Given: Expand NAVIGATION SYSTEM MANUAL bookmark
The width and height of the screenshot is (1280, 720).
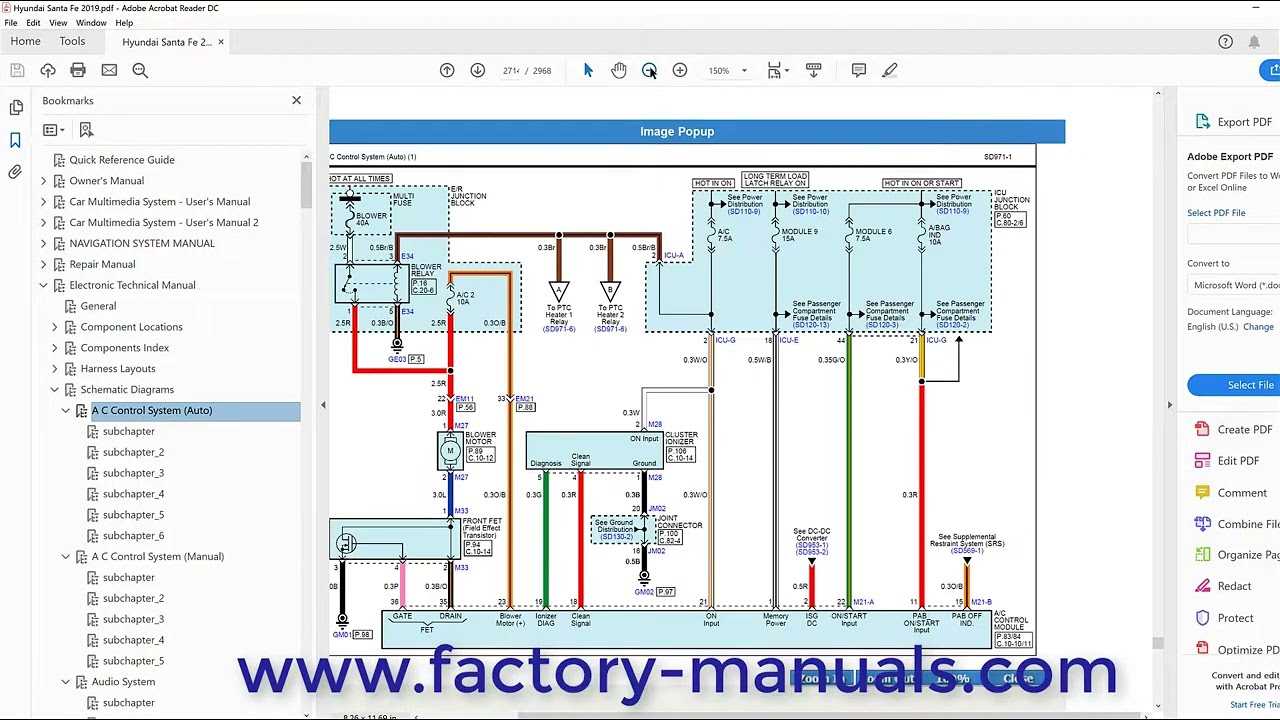Looking at the screenshot, I should [43, 244].
